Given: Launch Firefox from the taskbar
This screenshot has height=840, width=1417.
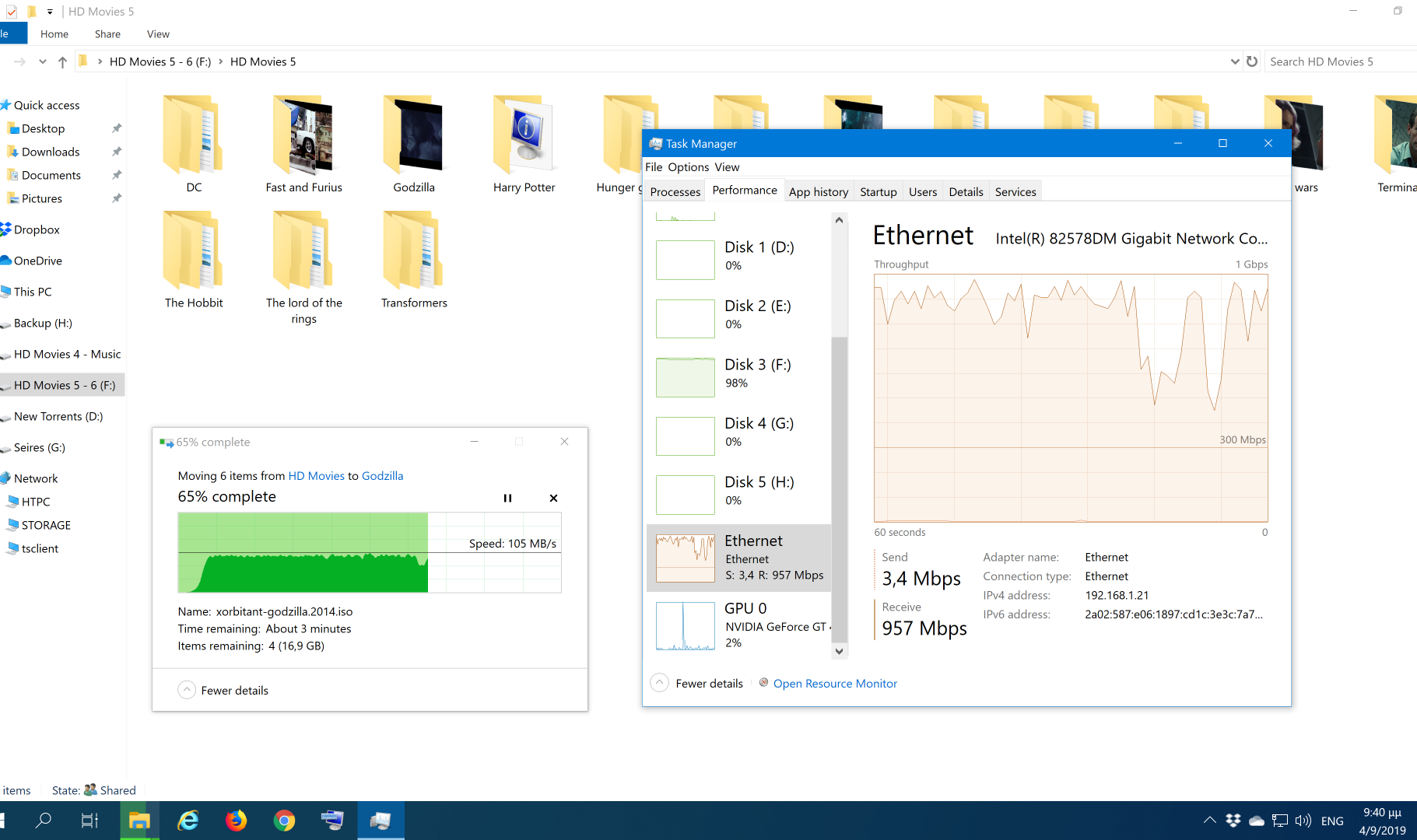Looking at the screenshot, I should coord(236,820).
